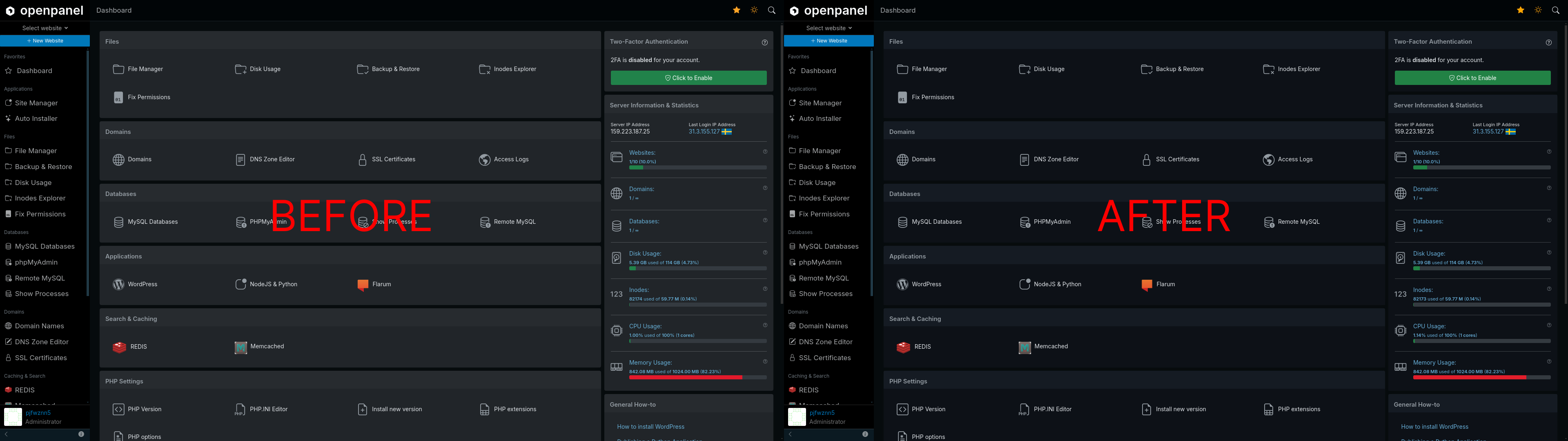Click info icon at bottom of BEFORE sidebar
Viewport: 1568px width, 441px height.
(81, 434)
